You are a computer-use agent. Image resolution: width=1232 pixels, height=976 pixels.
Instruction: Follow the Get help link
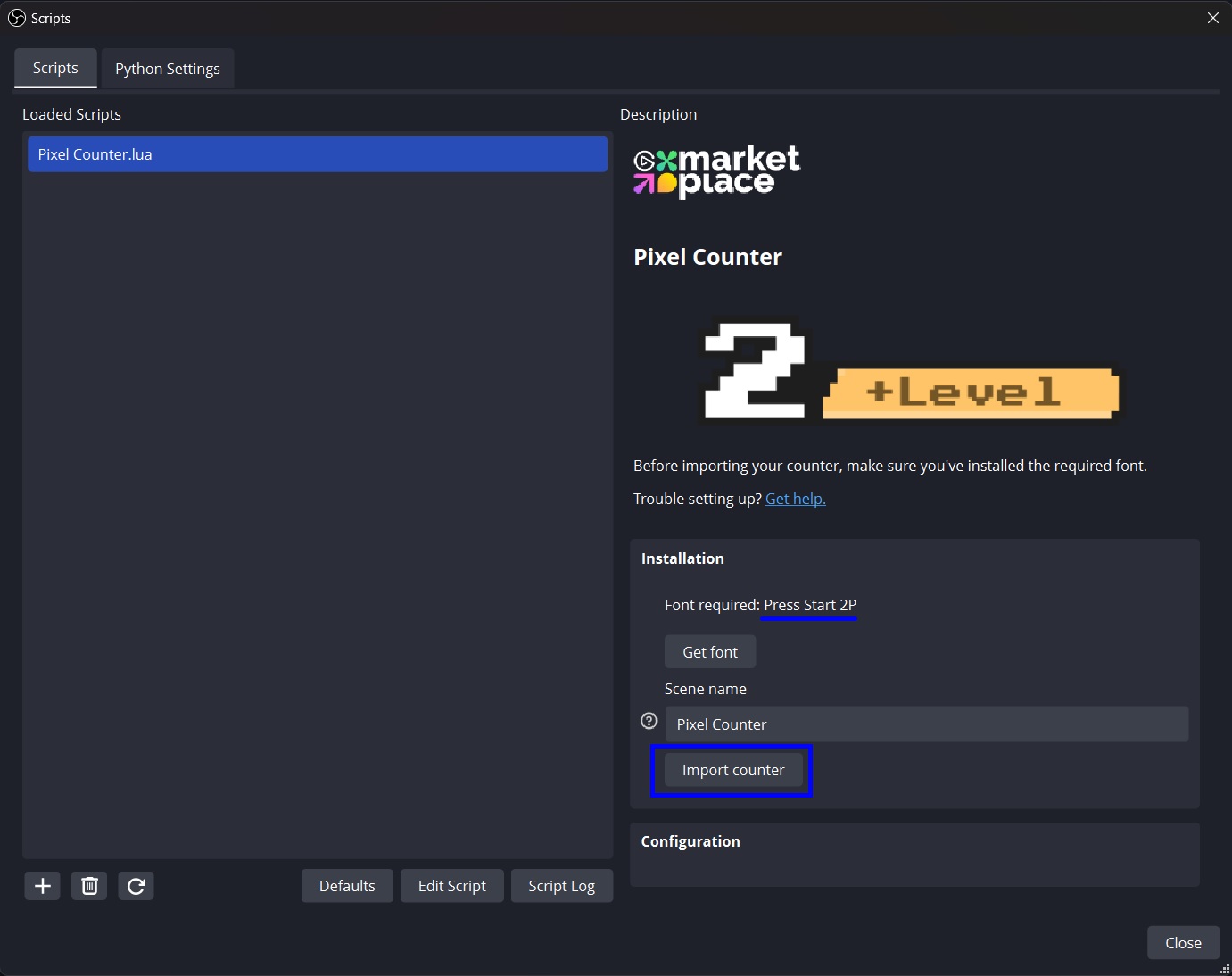(x=795, y=499)
